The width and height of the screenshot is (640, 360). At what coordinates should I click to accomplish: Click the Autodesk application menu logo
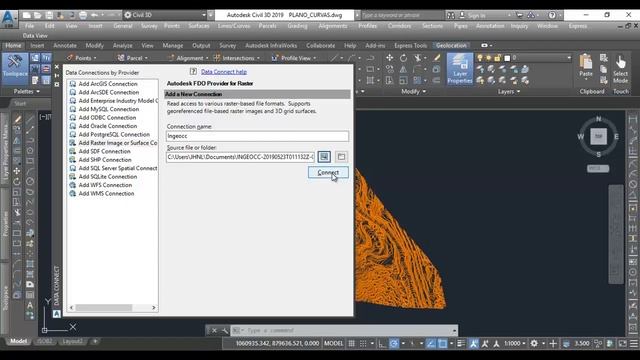click(8, 19)
